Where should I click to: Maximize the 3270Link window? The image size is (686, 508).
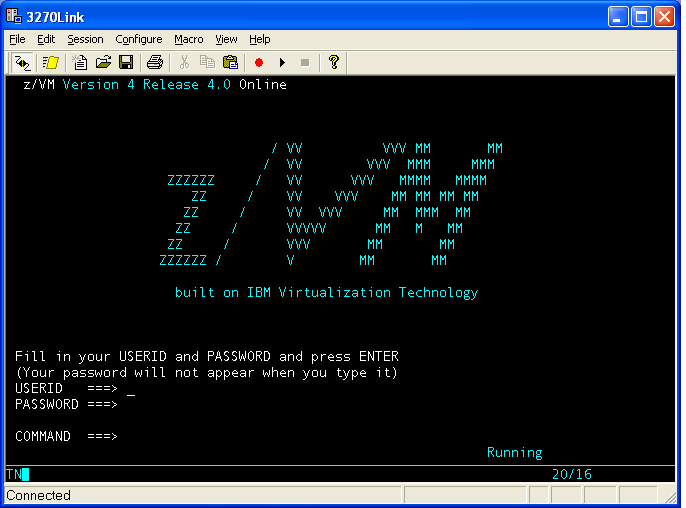(x=641, y=17)
